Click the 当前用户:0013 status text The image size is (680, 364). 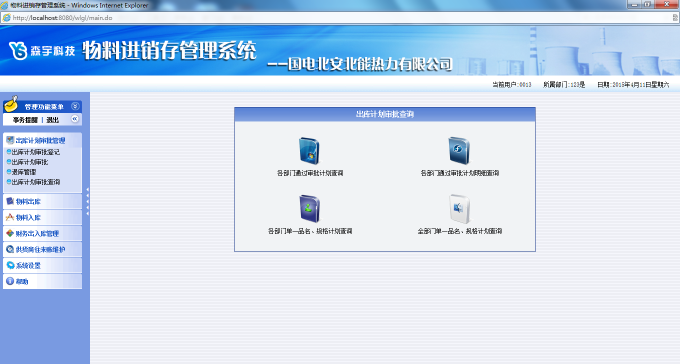point(512,85)
